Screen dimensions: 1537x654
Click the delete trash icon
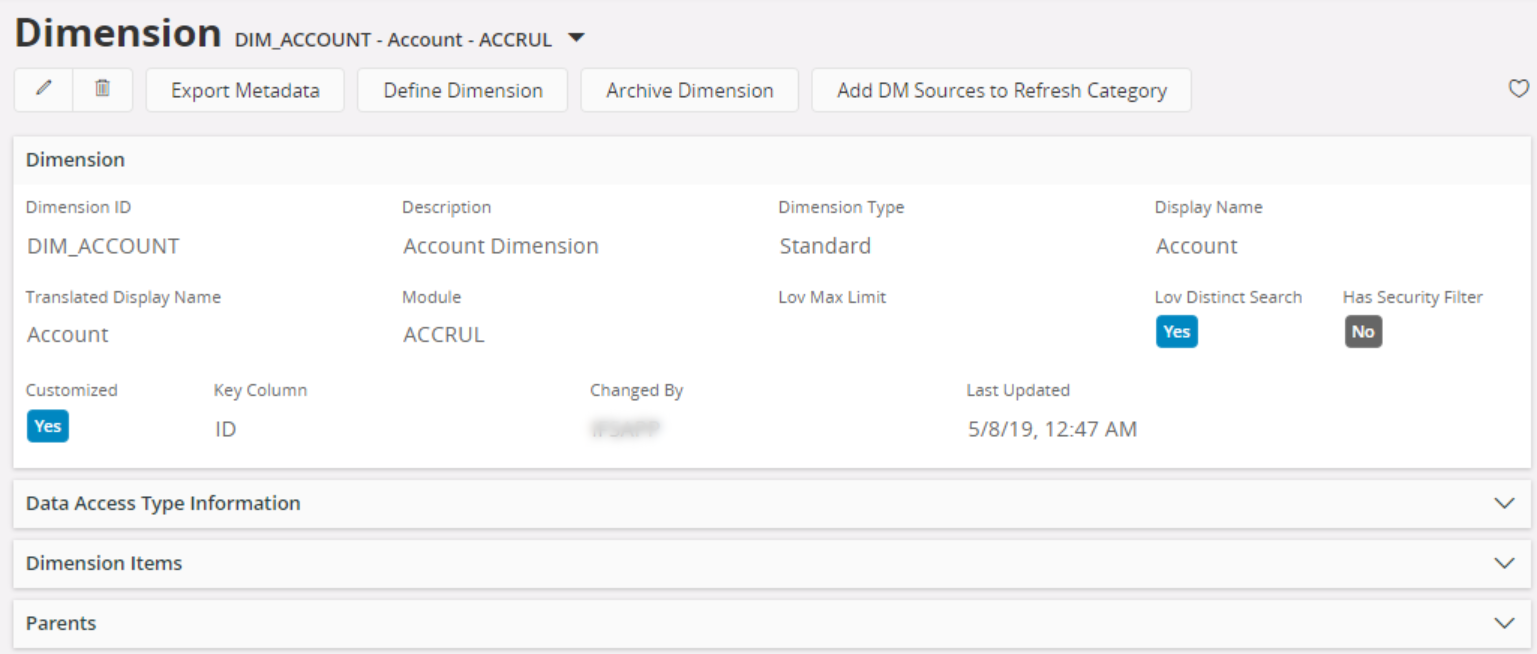click(x=103, y=90)
